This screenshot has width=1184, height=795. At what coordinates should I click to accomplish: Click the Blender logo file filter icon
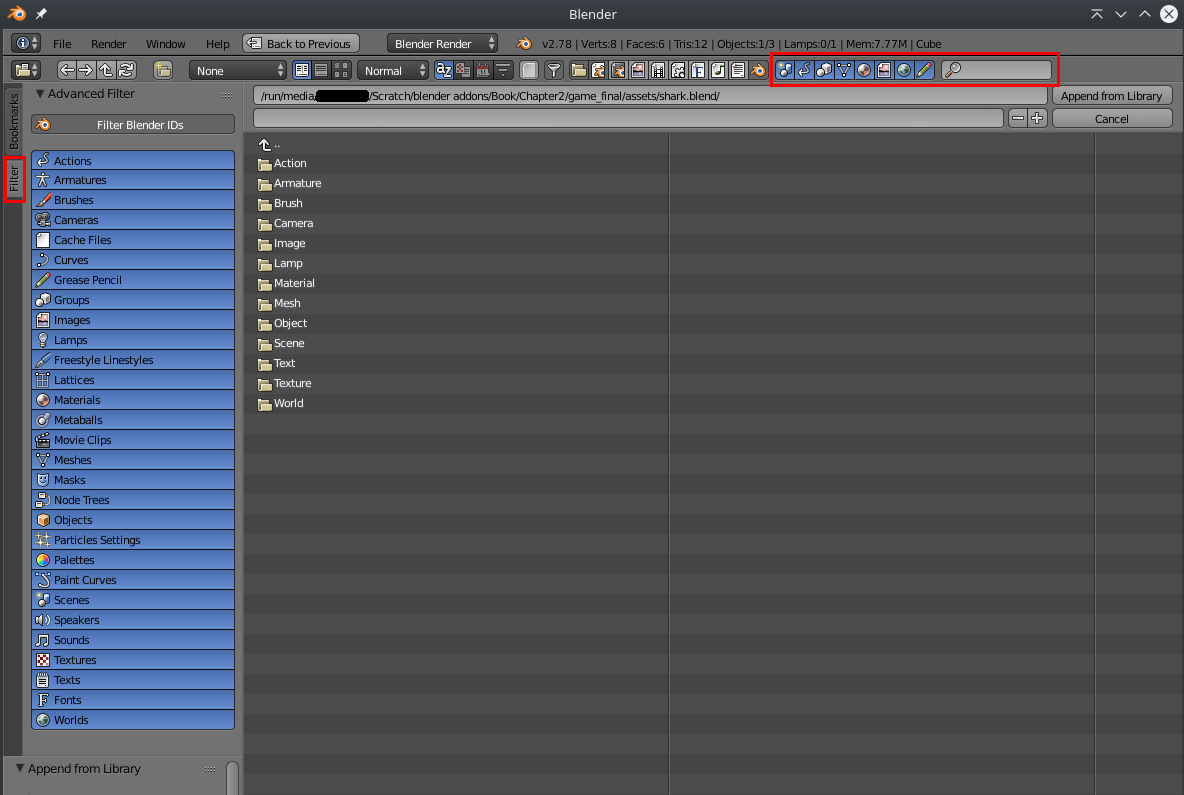[x=759, y=70]
